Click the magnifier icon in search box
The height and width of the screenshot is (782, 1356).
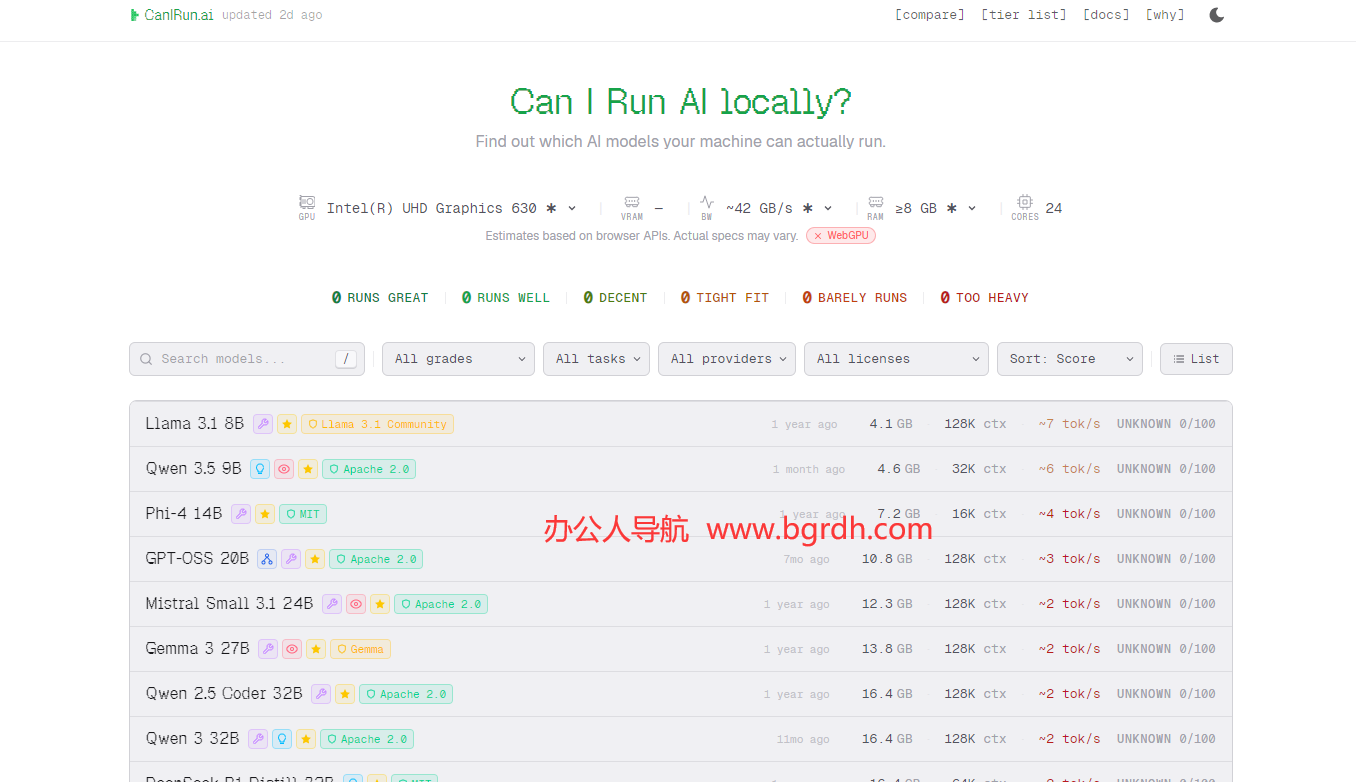coord(147,359)
